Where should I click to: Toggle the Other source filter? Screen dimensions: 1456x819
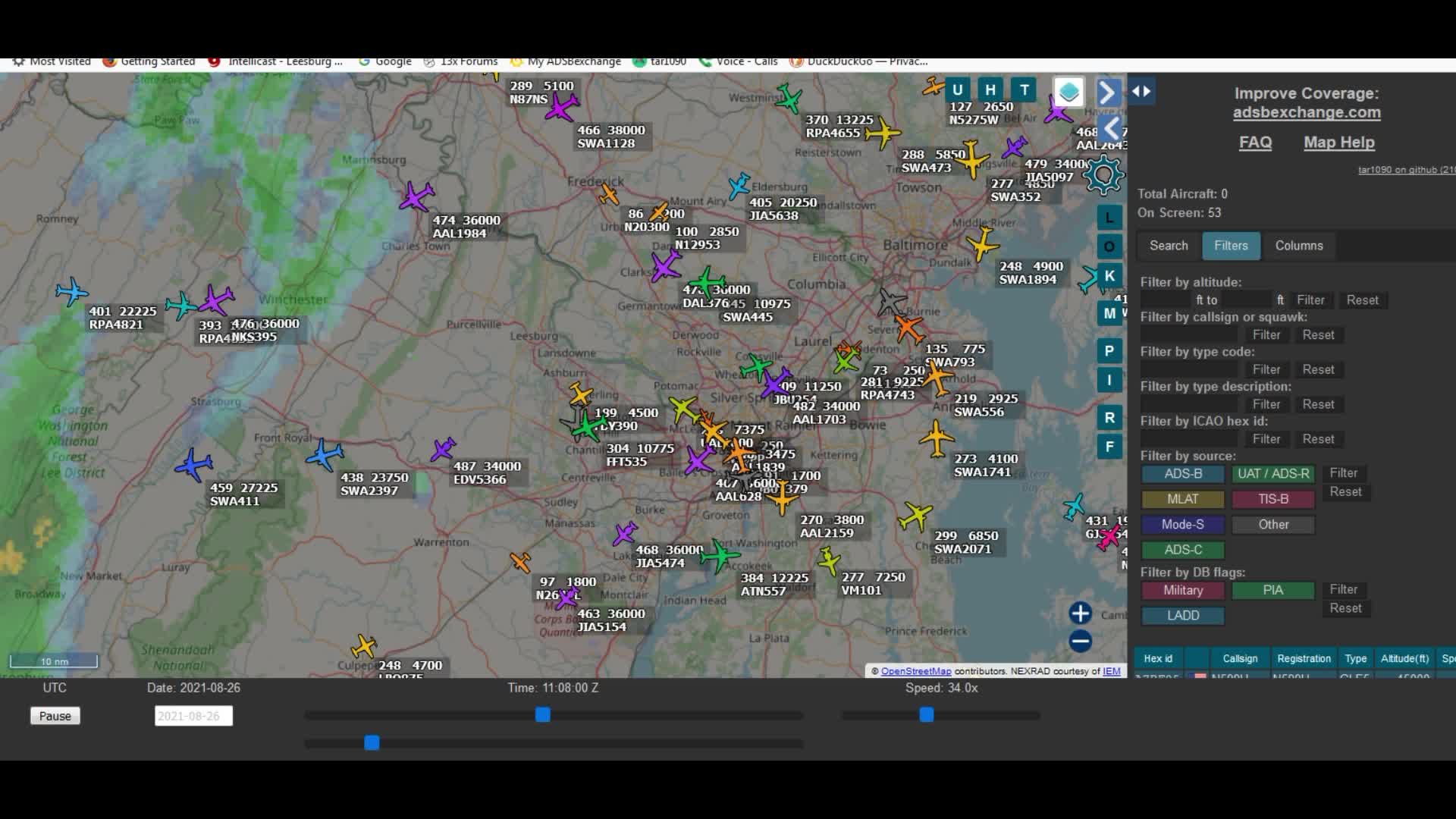pos(1273,525)
